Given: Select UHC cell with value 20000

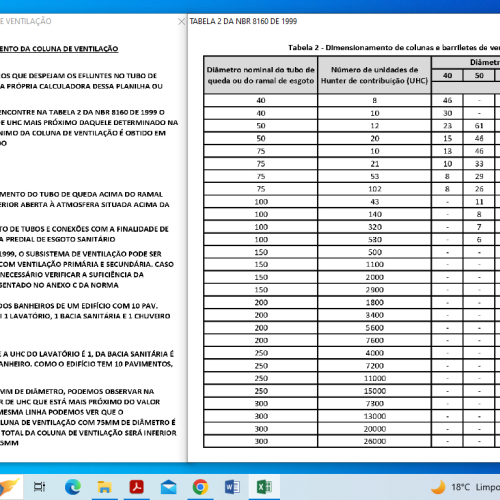Looking at the screenshot, I should (374, 429).
